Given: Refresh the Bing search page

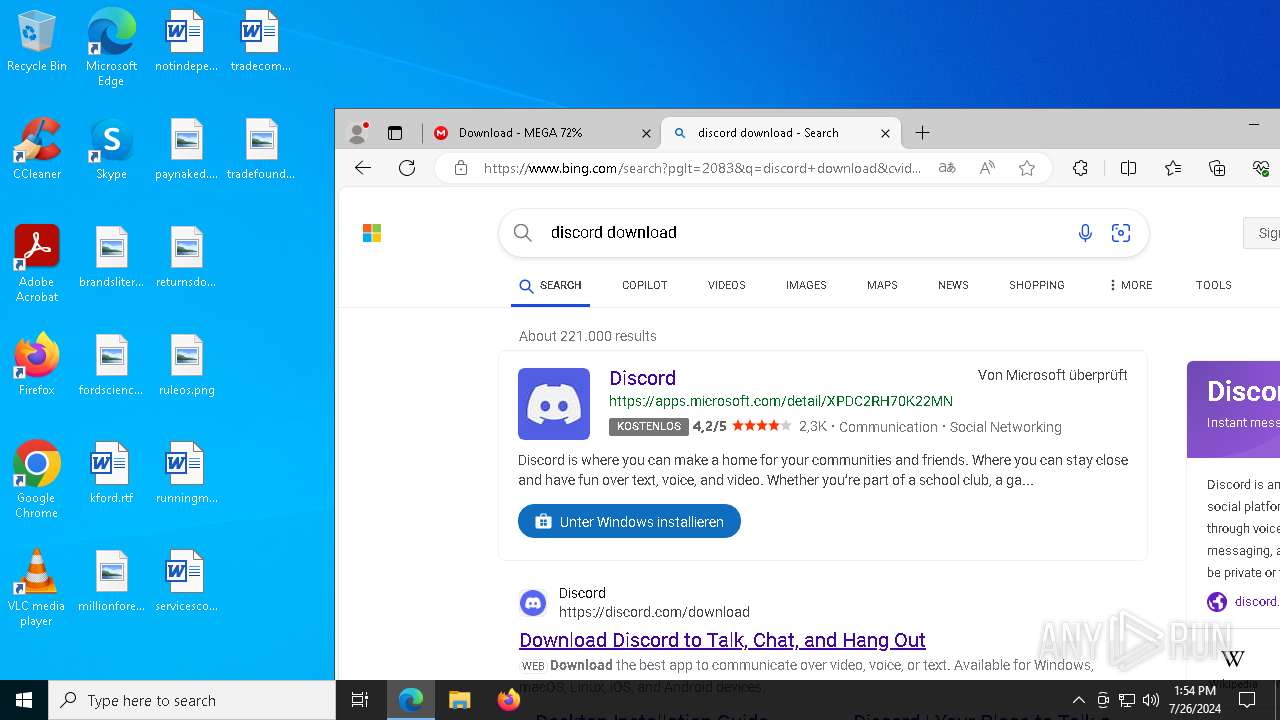Looking at the screenshot, I should (407, 168).
